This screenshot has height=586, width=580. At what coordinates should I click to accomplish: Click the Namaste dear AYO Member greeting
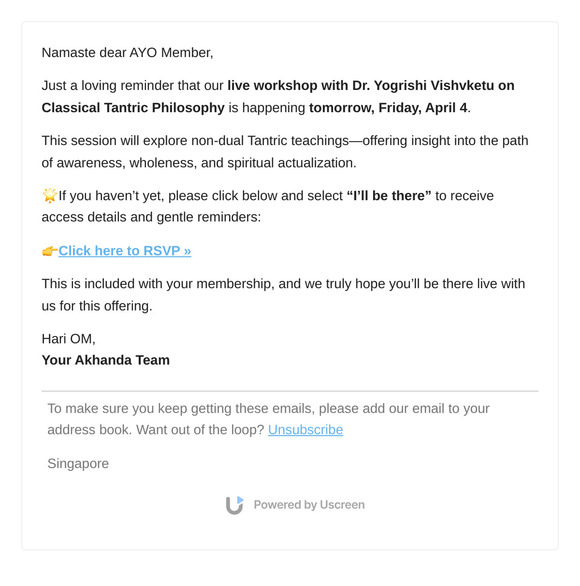click(x=127, y=53)
